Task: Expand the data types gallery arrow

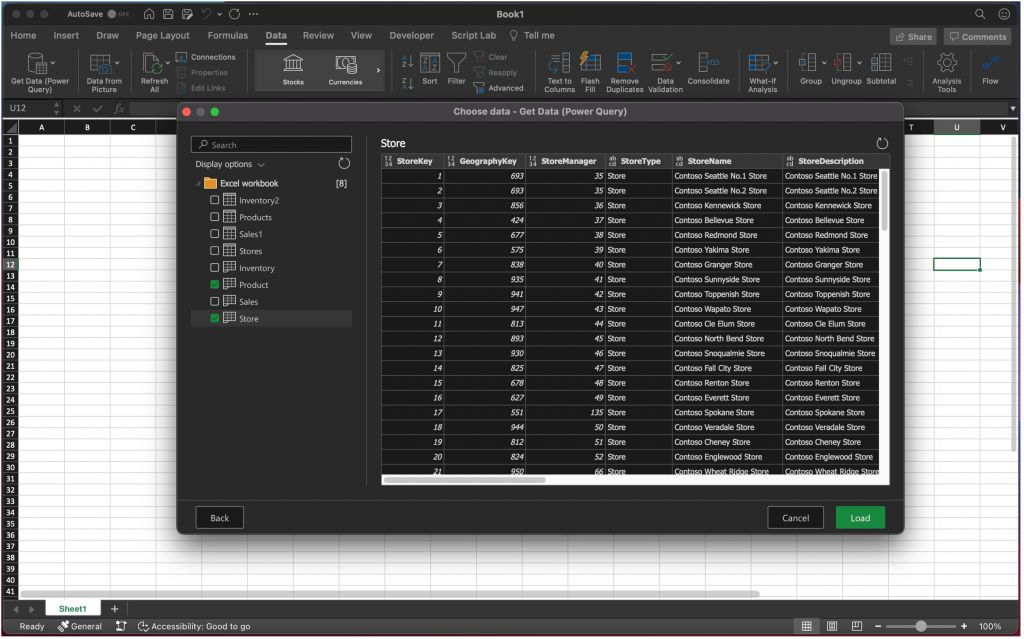Action: [x=378, y=71]
